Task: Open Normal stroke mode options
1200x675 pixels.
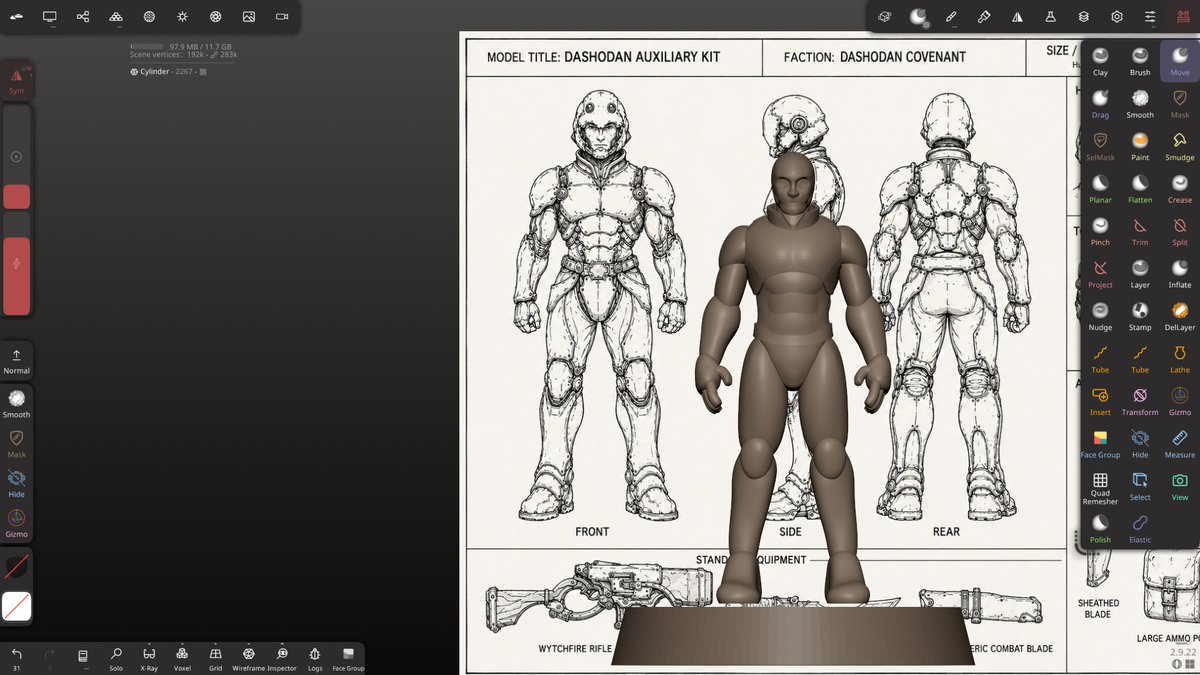Action: (16, 361)
